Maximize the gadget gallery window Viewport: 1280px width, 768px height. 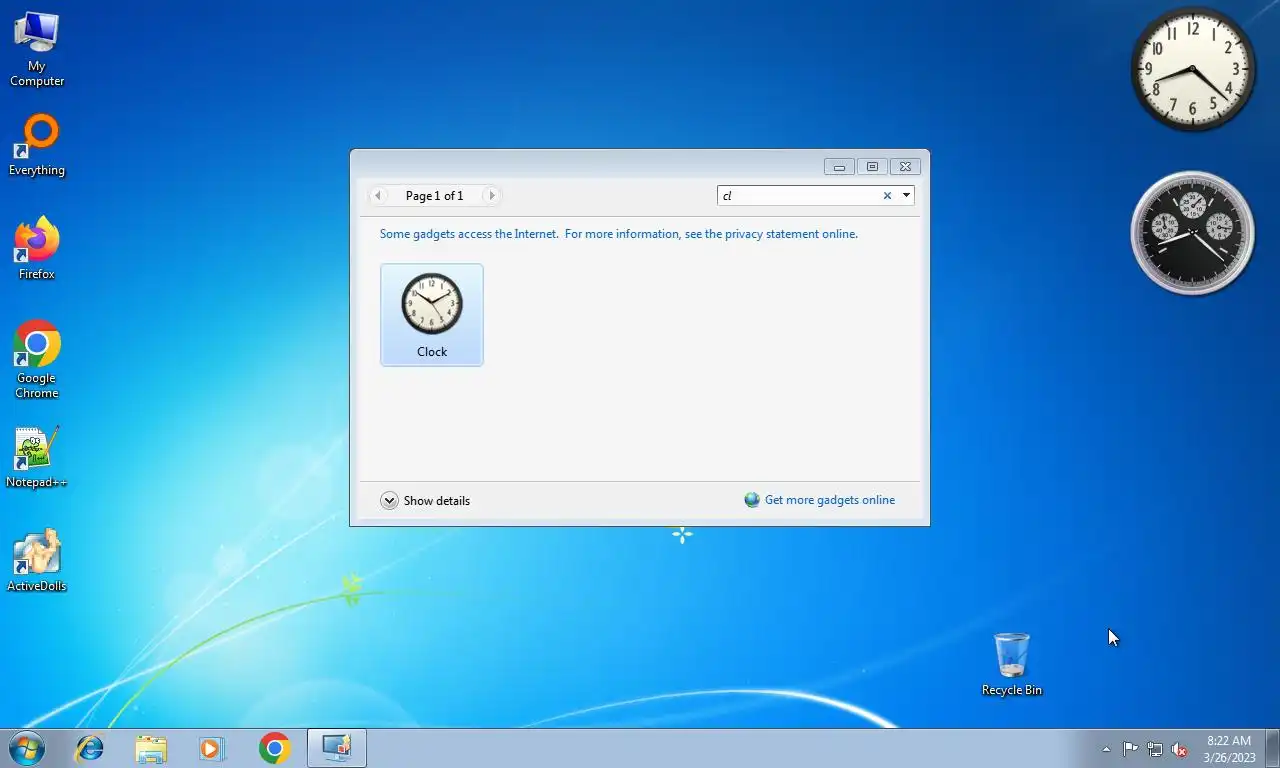point(872,167)
